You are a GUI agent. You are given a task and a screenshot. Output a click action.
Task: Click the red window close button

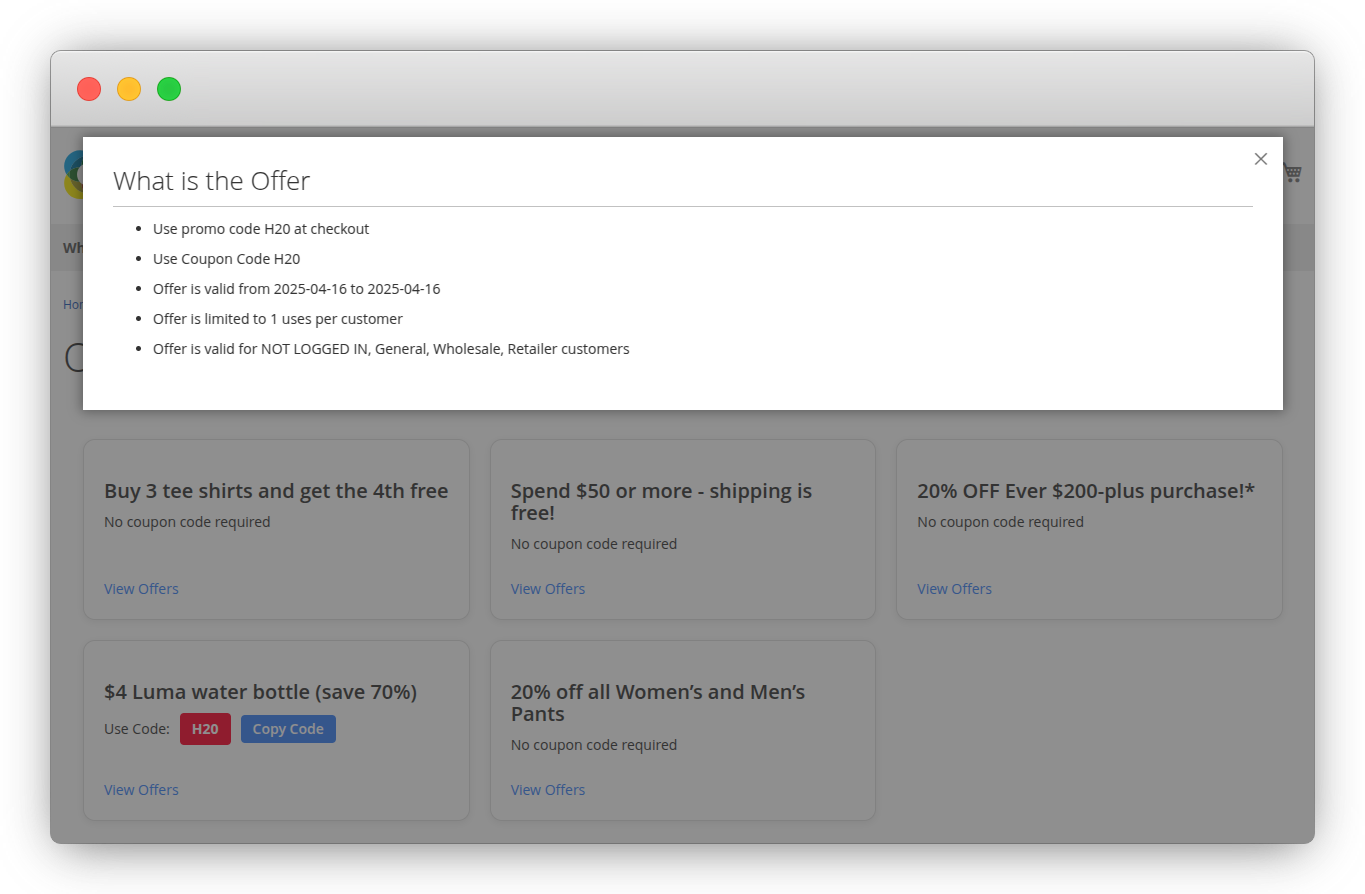pyautogui.click(x=89, y=89)
